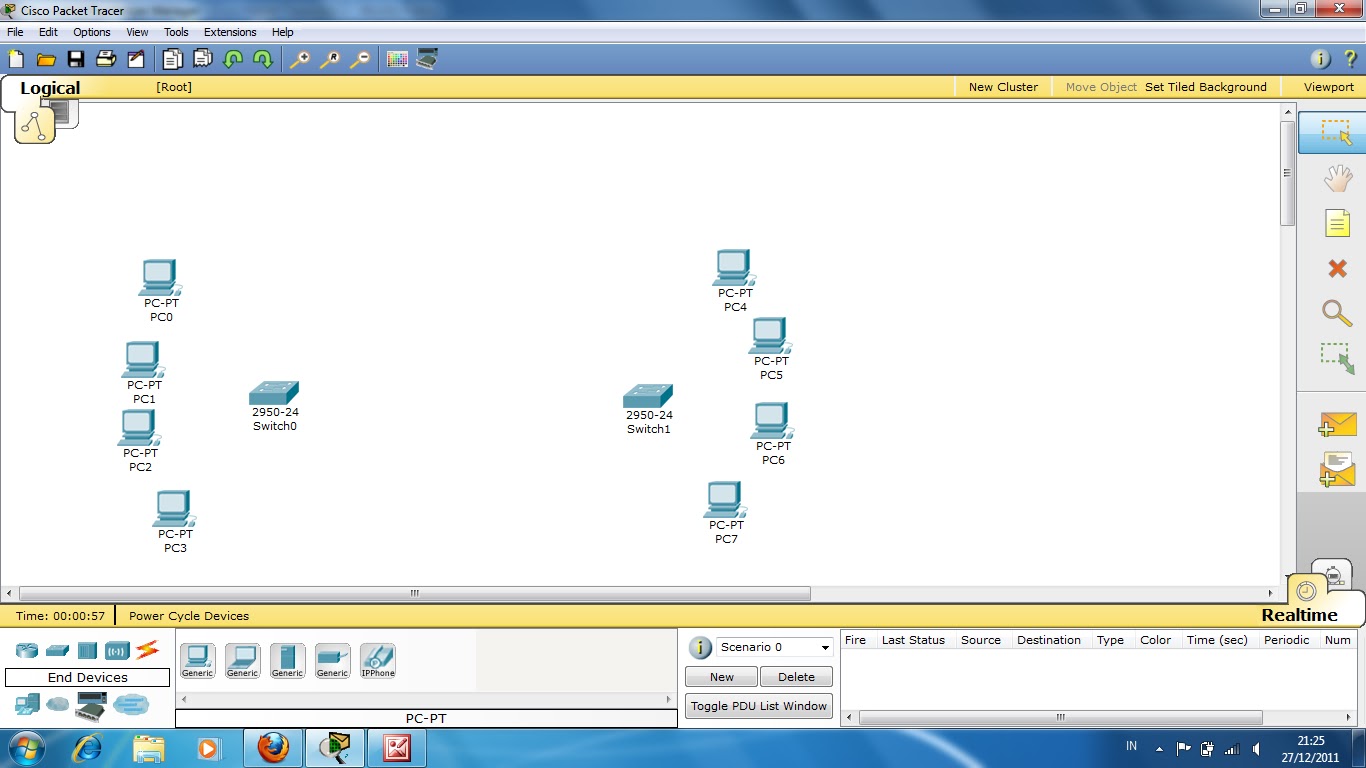Select Connections lightning bolt category

click(147, 650)
